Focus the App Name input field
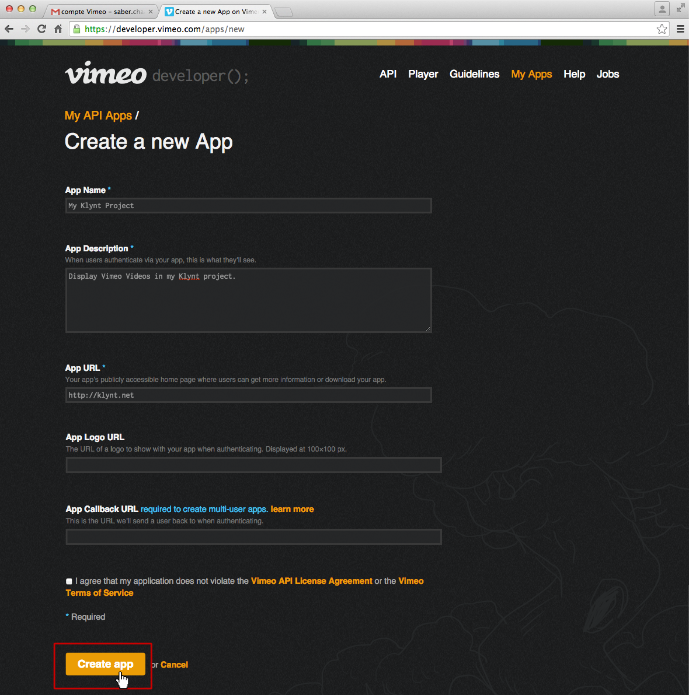This screenshot has width=689, height=695. coord(248,206)
